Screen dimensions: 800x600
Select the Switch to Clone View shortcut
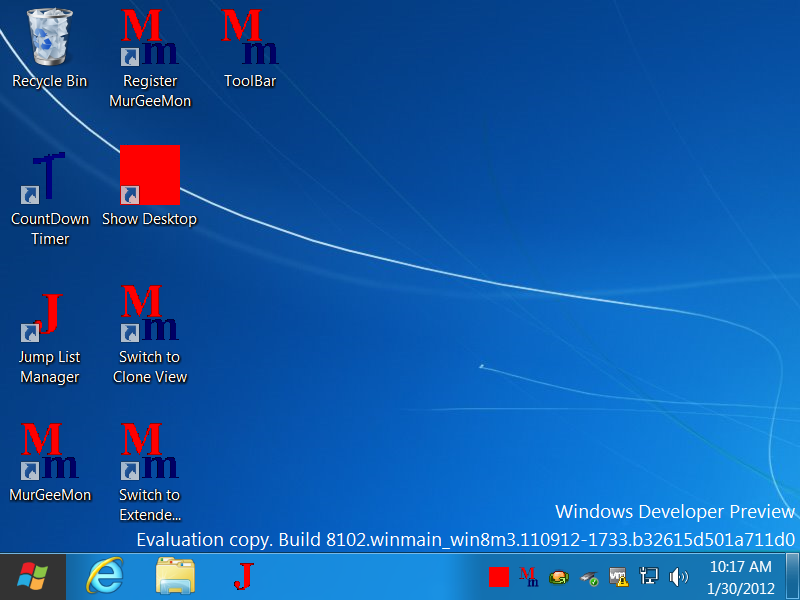150,335
